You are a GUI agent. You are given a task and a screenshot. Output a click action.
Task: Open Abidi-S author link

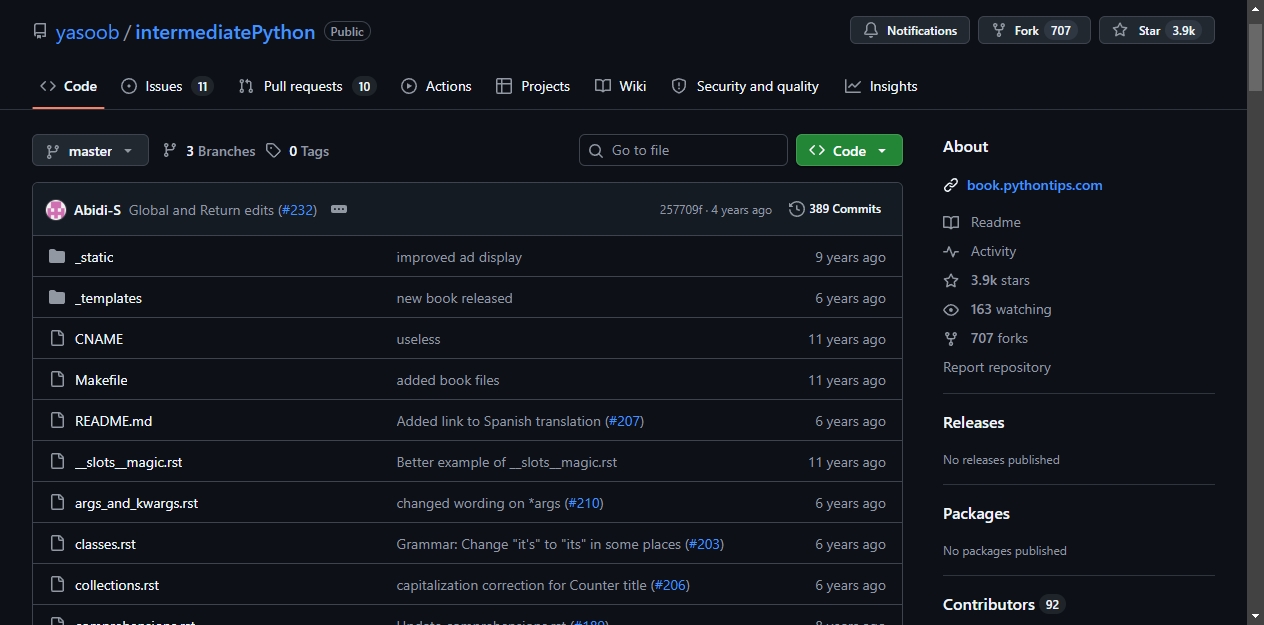(97, 210)
